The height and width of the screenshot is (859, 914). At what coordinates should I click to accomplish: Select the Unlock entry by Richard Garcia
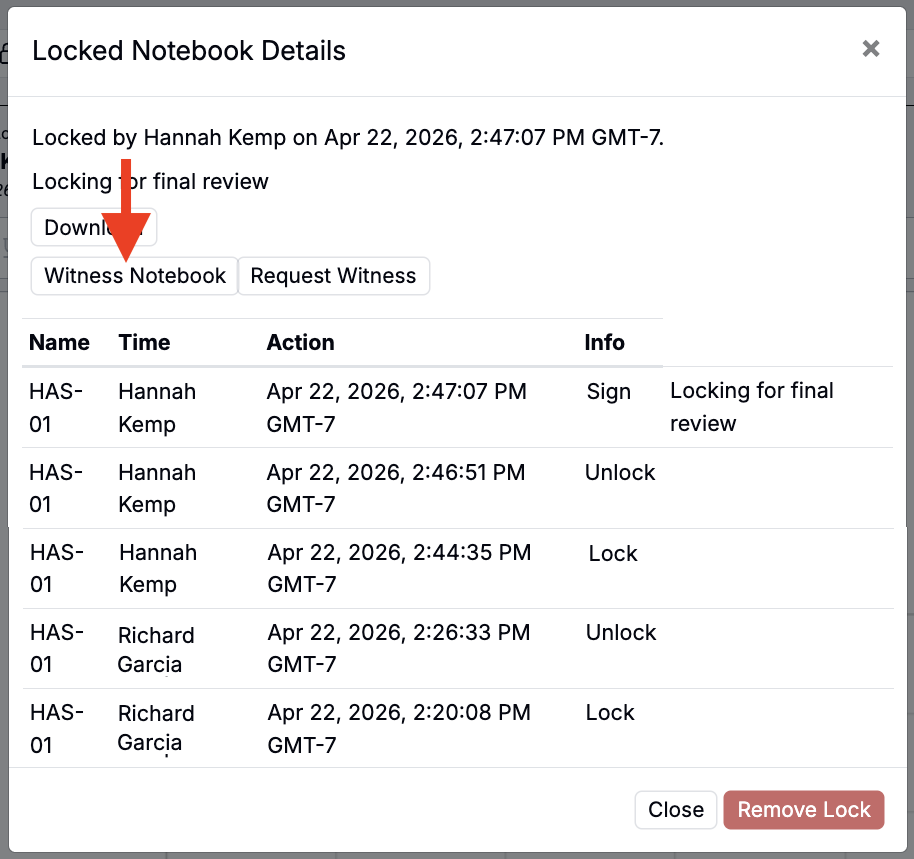click(x=620, y=633)
